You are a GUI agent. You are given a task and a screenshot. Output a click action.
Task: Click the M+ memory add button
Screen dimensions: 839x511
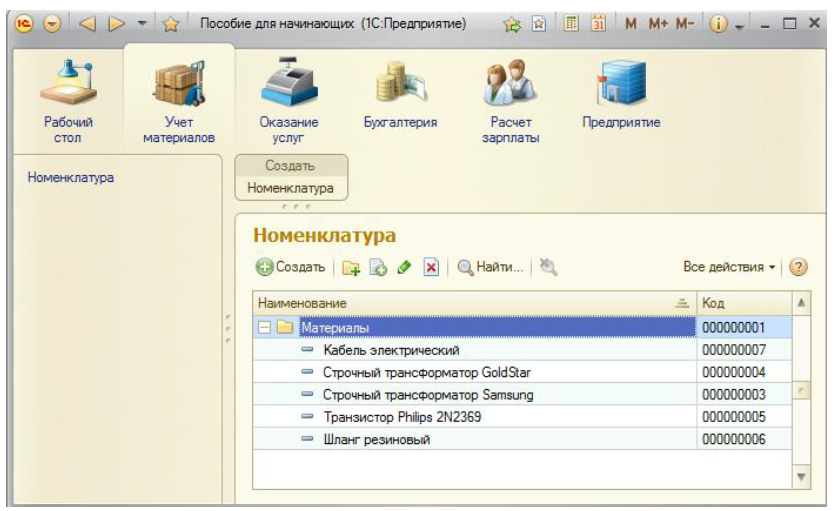click(658, 24)
